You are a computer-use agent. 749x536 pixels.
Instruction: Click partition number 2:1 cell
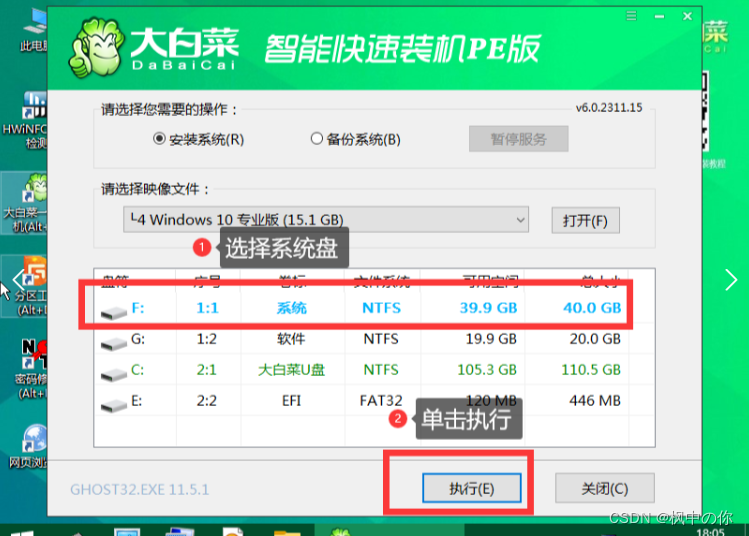pos(207,370)
